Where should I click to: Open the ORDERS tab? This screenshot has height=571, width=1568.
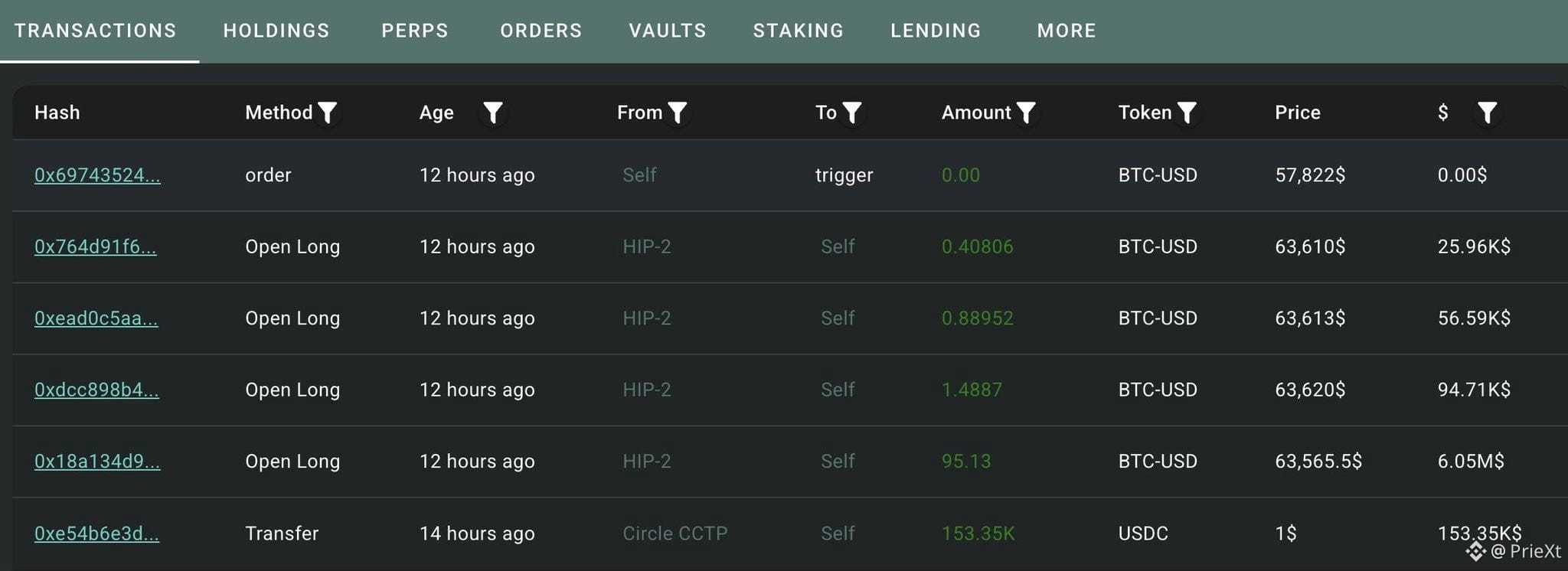[x=541, y=31]
